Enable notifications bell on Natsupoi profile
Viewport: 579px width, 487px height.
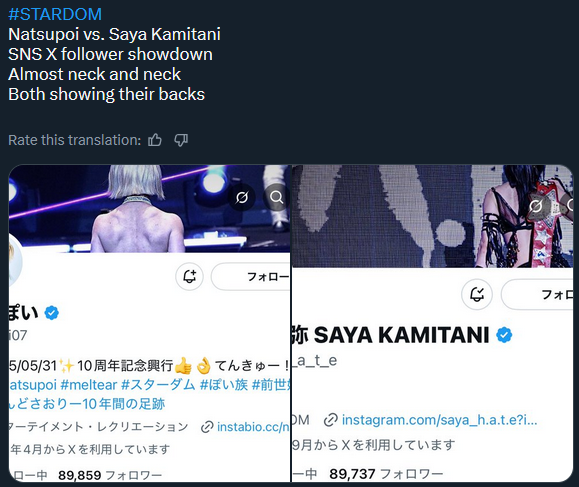pyautogui.click(x=189, y=276)
